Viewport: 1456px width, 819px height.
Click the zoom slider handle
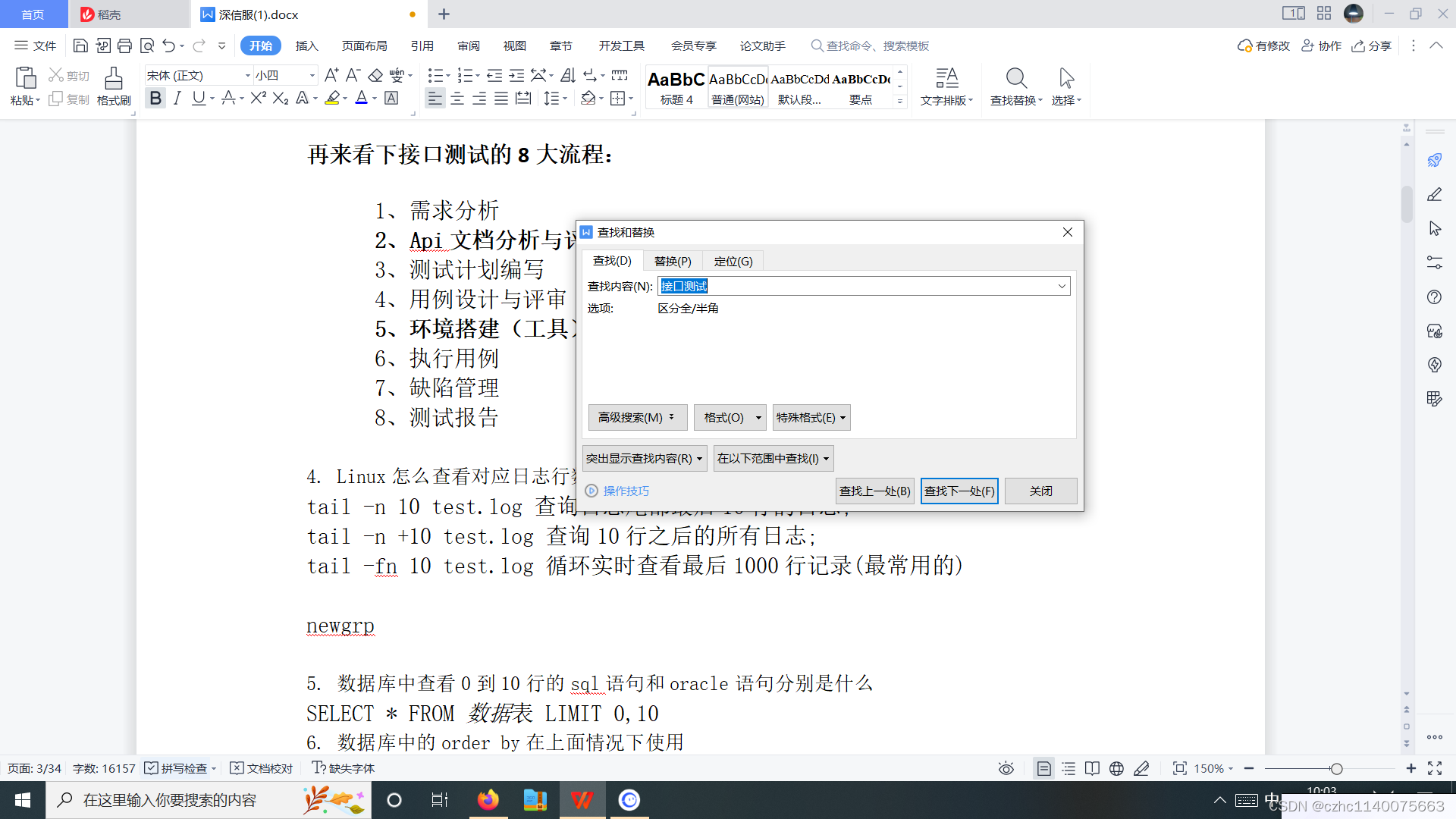point(1337,769)
